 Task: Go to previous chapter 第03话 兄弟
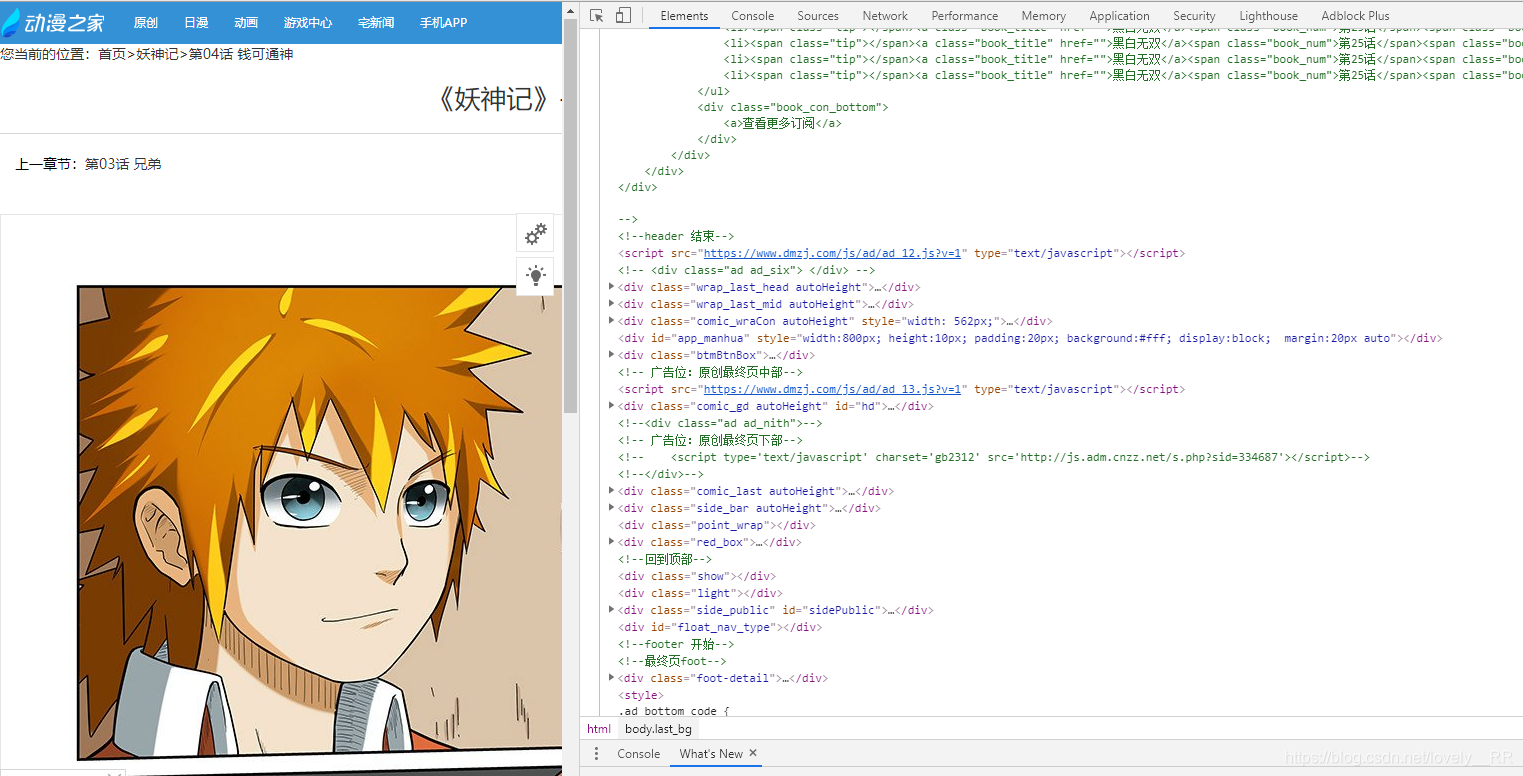coord(123,164)
